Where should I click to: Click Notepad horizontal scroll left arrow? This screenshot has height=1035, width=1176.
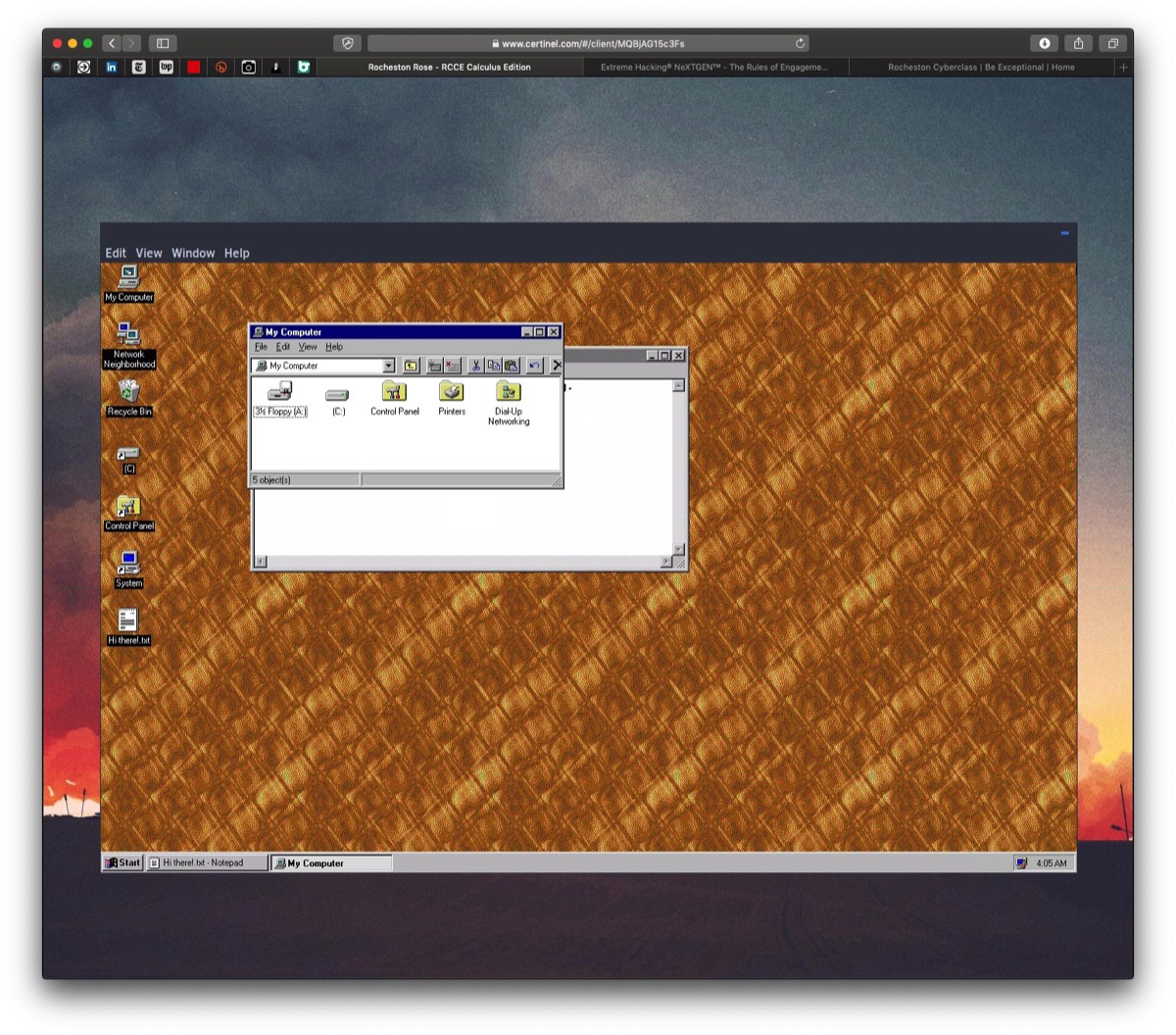click(261, 562)
